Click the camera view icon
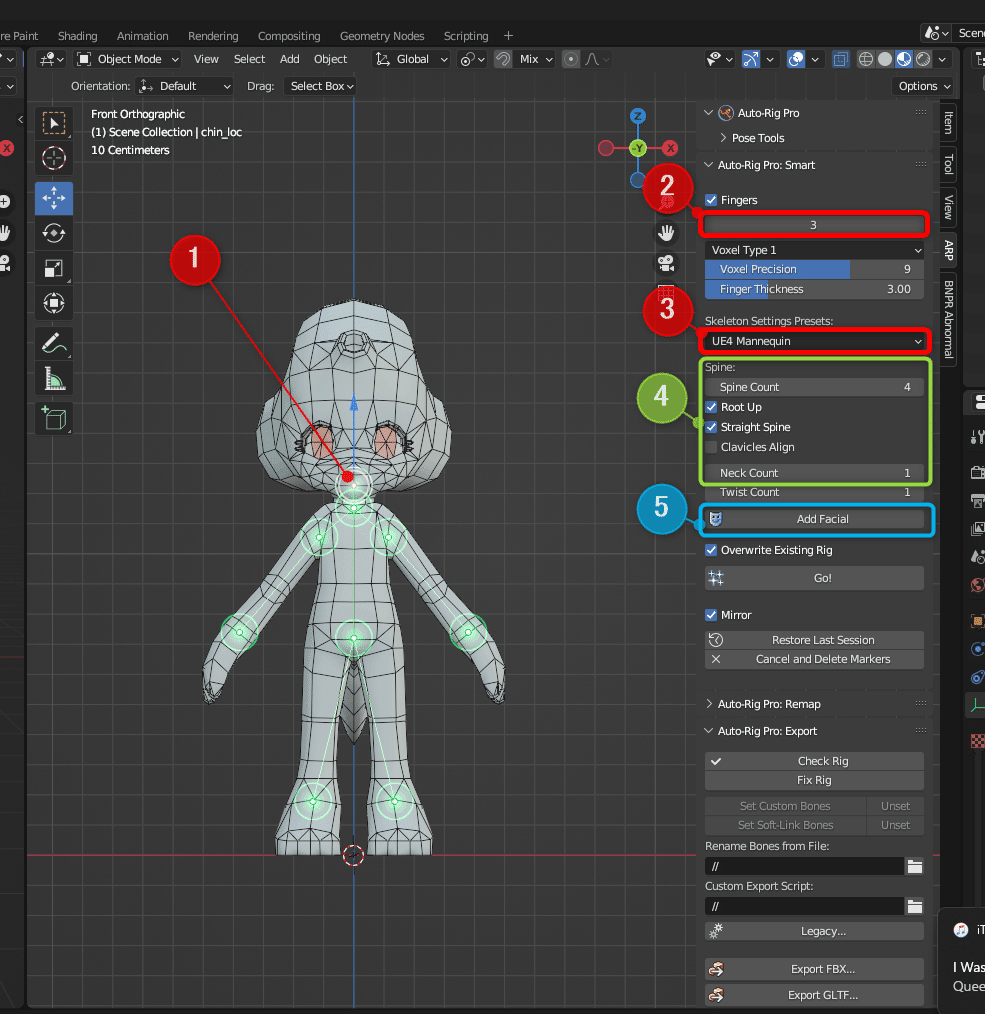Viewport: 985px width, 1014px height. point(666,264)
